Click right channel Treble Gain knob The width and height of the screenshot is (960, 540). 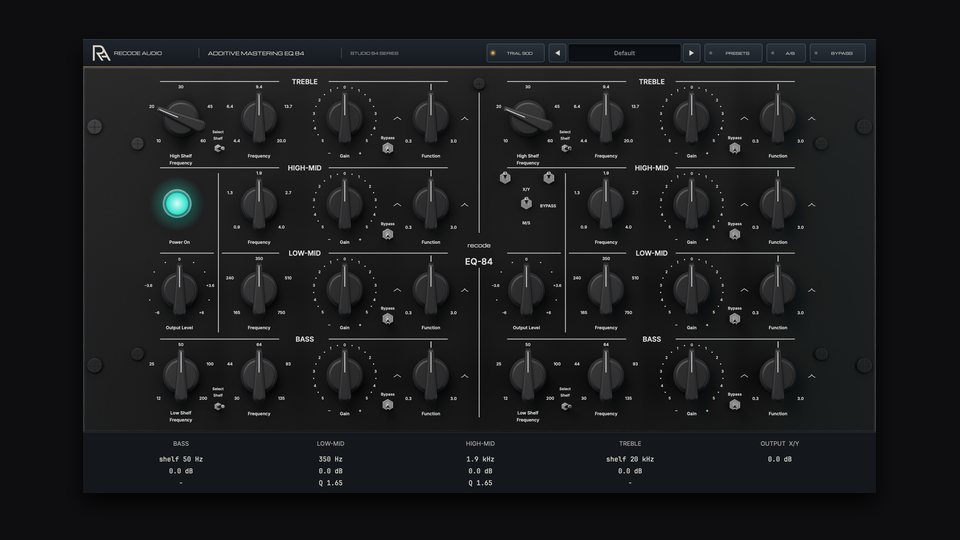[x=692, y=118]
